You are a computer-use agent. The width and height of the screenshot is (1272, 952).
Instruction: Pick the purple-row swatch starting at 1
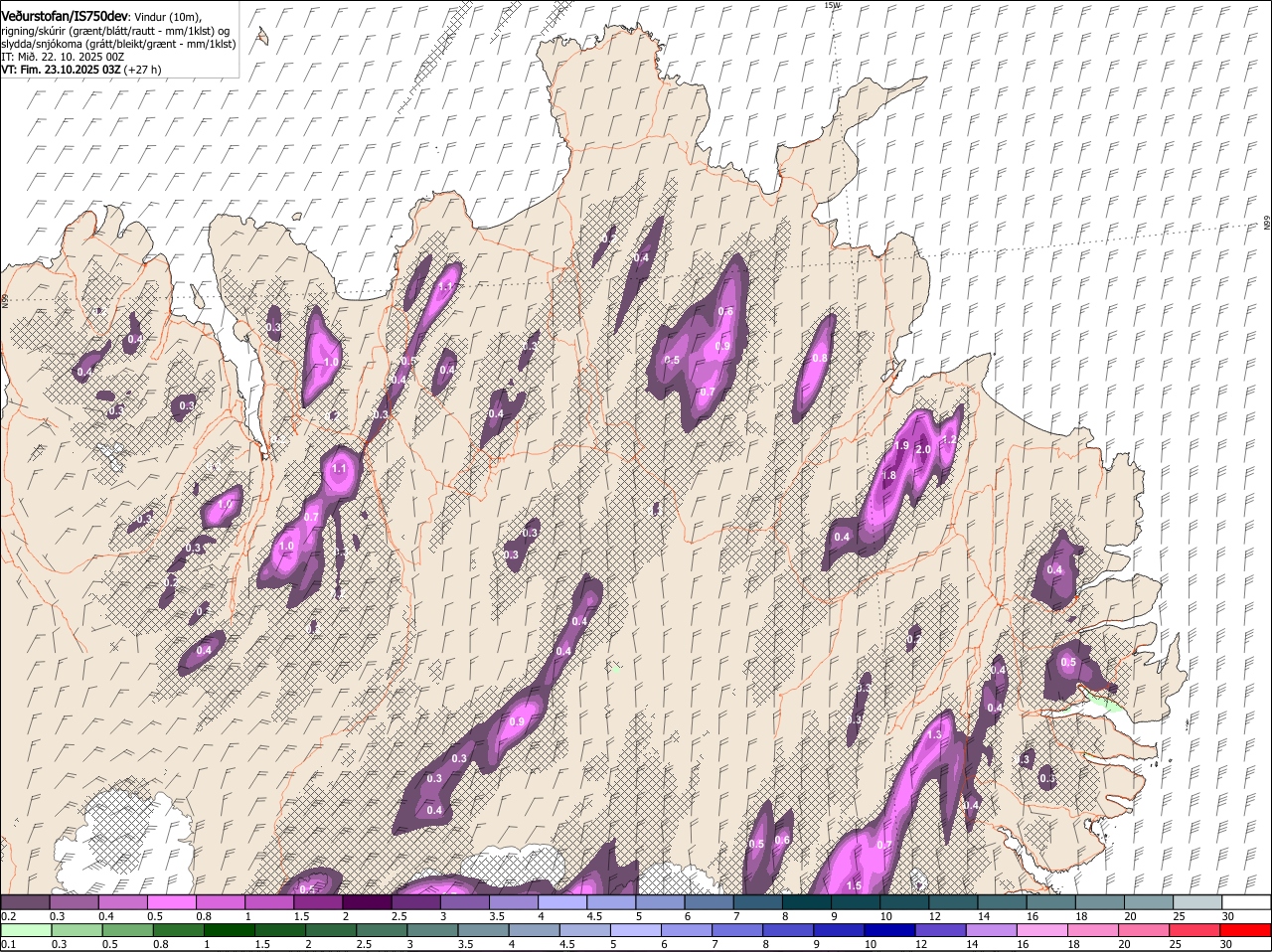(268, 902)
